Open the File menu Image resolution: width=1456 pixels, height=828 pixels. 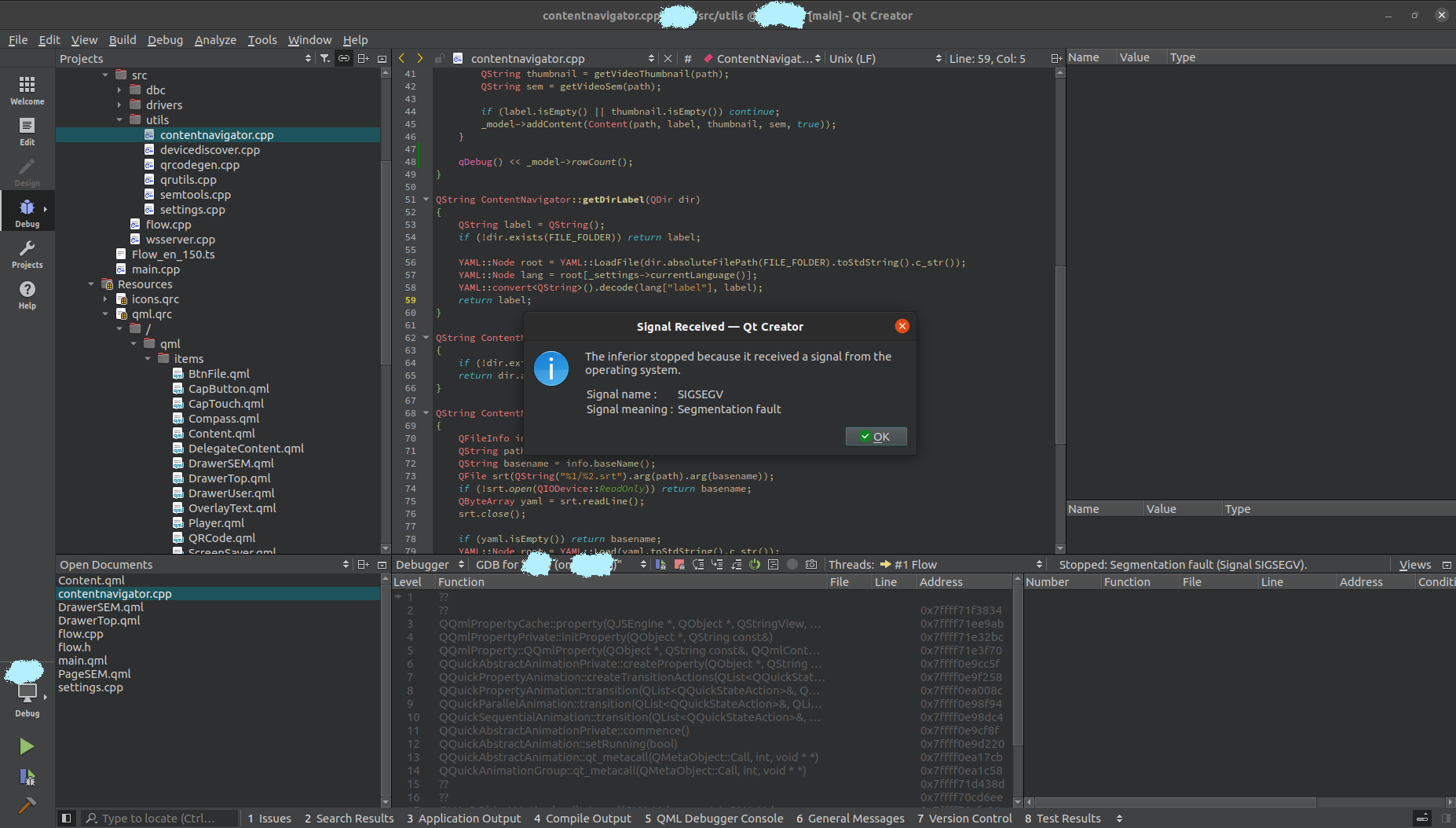tap(18, 39)
